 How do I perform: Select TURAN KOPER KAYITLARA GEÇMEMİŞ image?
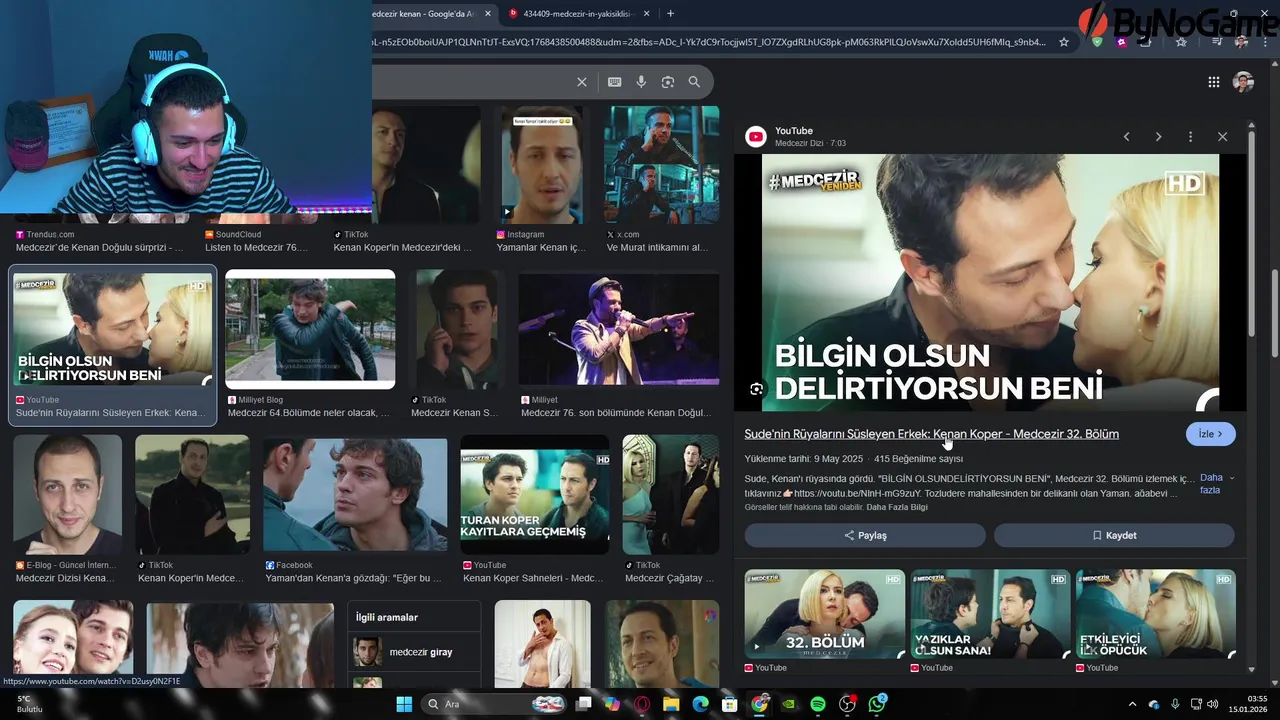tap(535, 494)
